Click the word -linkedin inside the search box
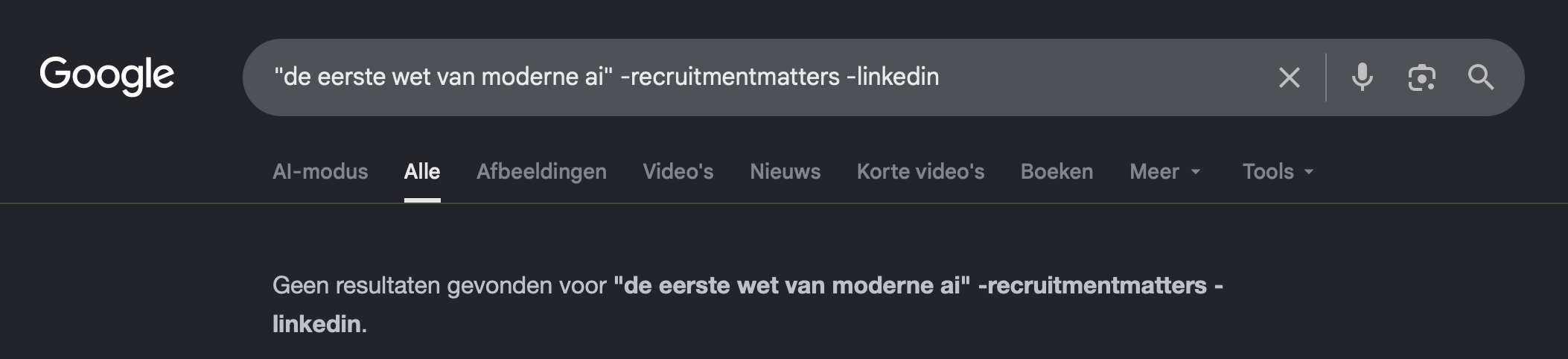 click(x=893, y=77)
